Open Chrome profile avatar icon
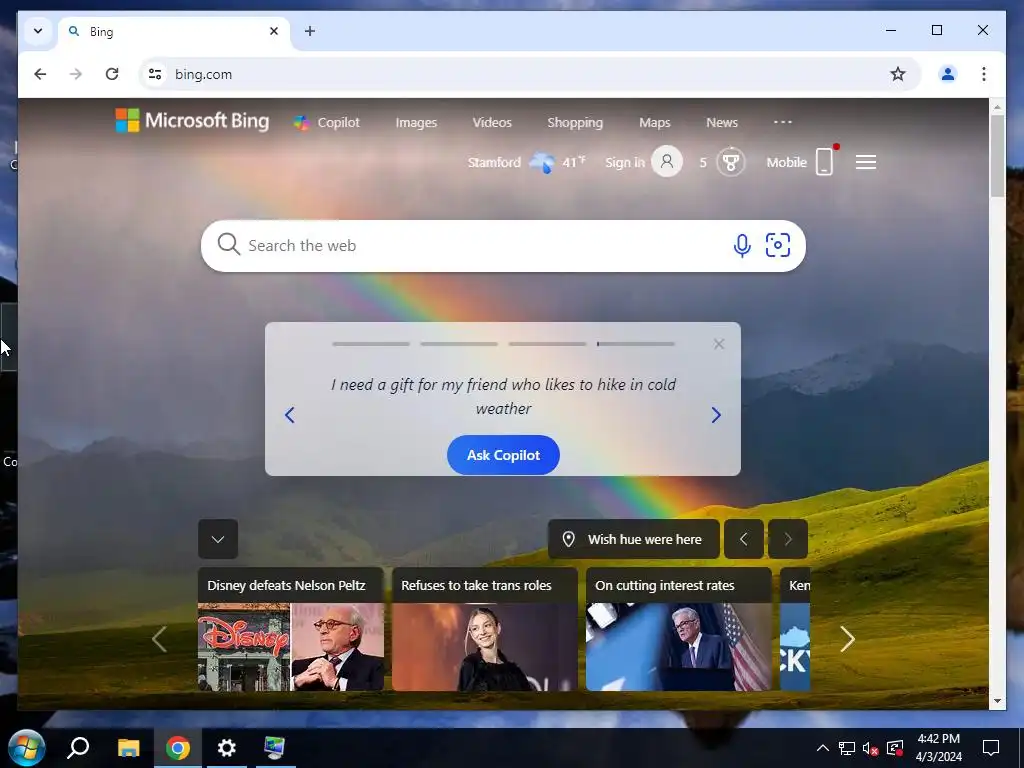 (x=948, y=74)
